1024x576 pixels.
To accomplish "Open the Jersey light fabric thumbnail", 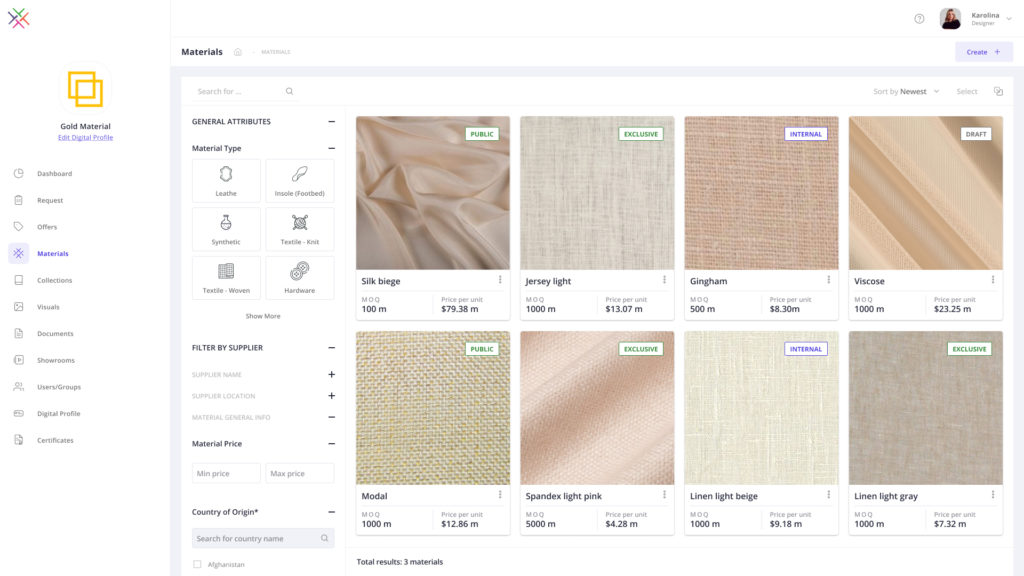I will [597, 193].
